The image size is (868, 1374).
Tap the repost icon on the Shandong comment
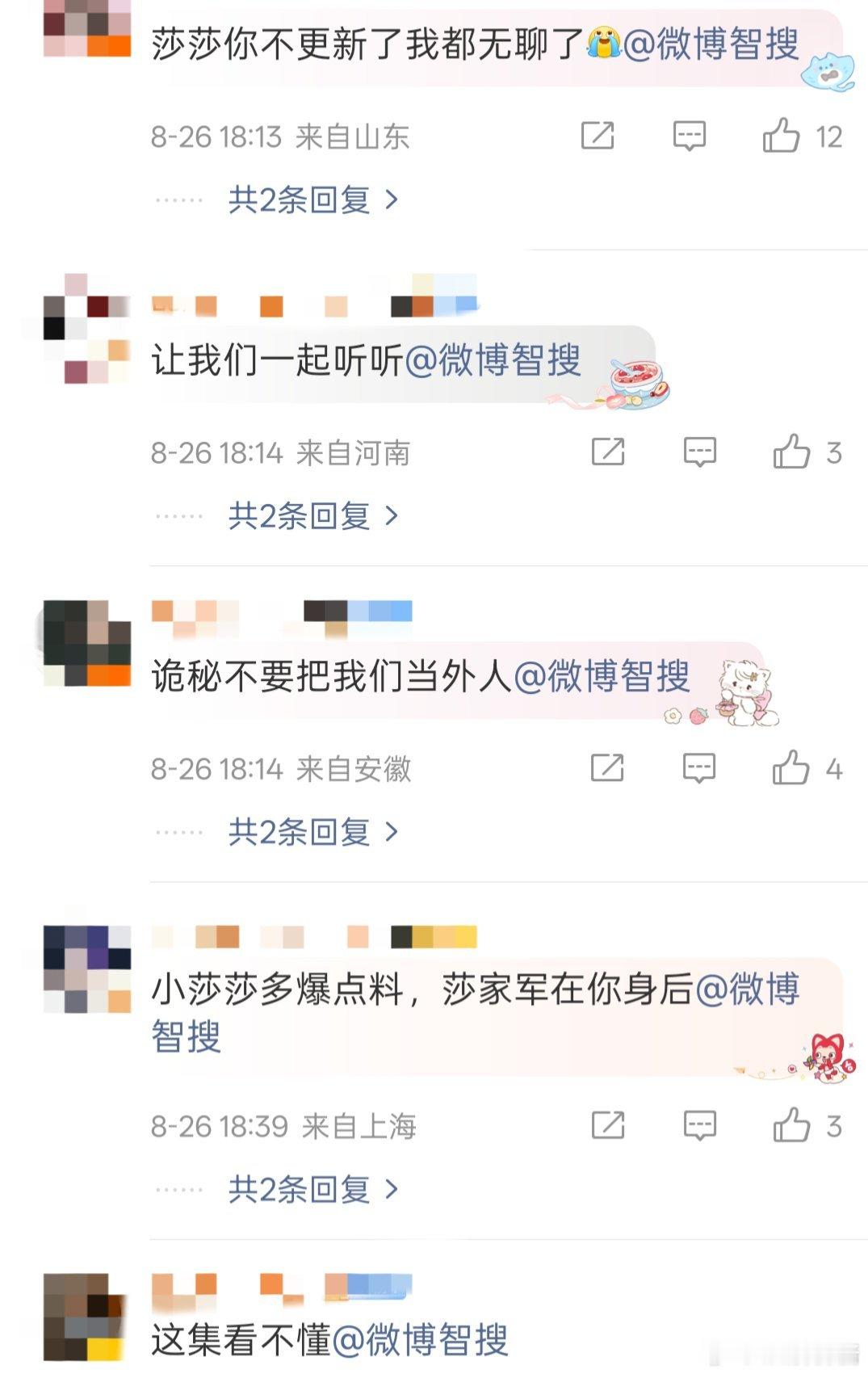click(x=598, y=136)
